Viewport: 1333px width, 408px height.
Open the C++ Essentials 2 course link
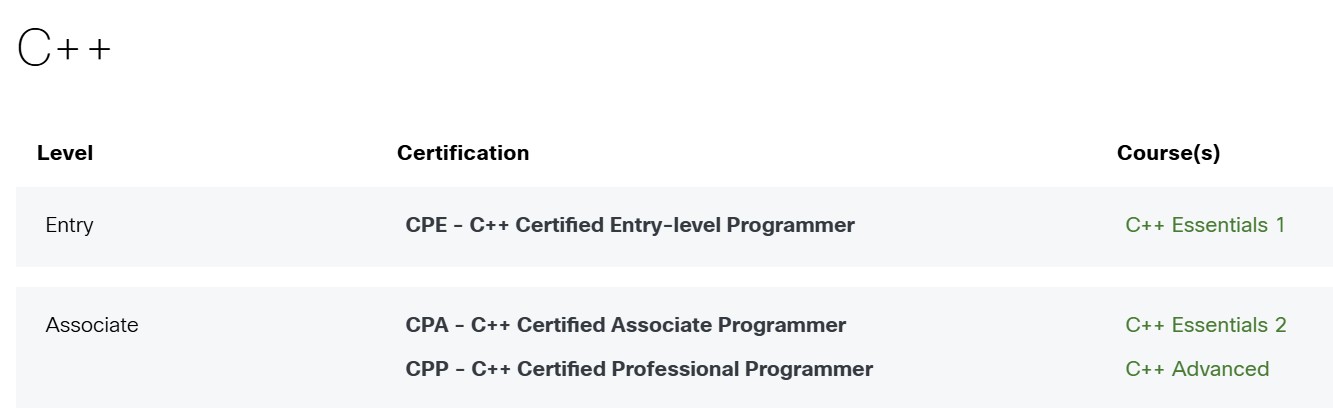[x=1205, y=325]
